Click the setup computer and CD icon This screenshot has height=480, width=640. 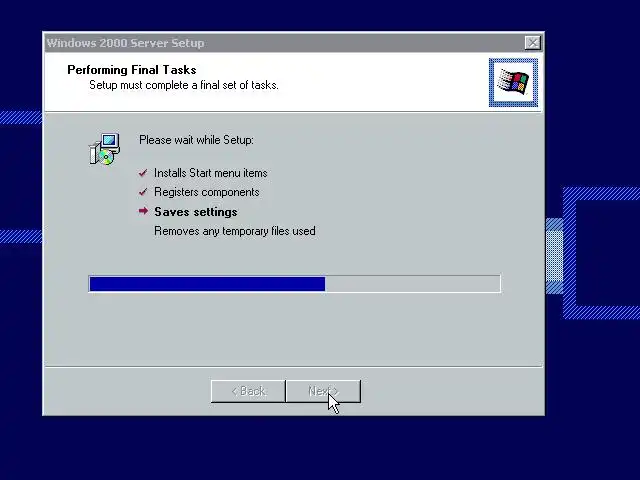(104, 149)
